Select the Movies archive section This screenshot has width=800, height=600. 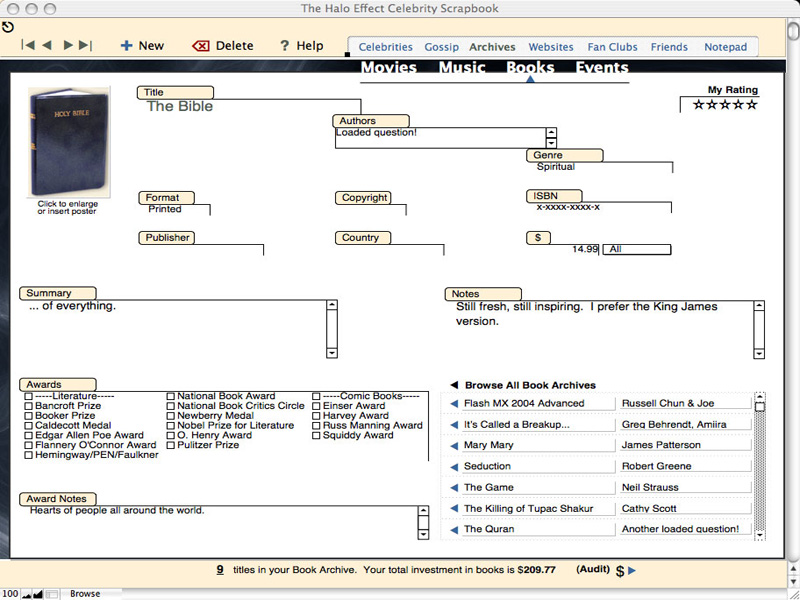coord(389,67)
